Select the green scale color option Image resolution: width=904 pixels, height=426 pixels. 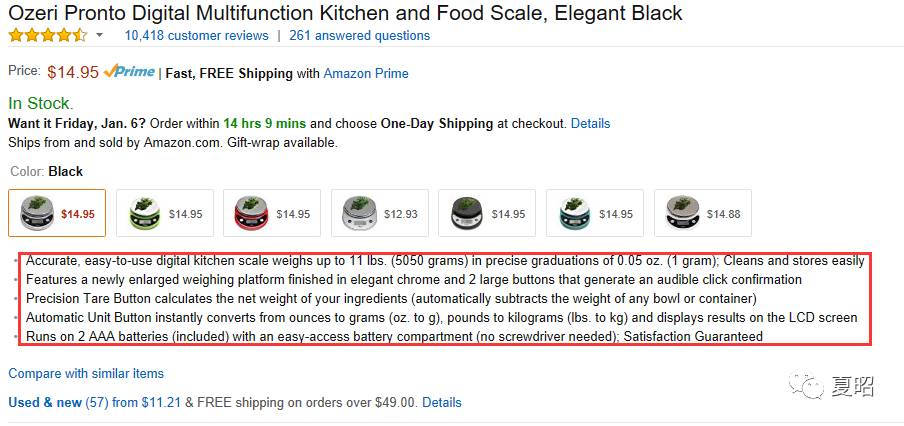point(166,213)
